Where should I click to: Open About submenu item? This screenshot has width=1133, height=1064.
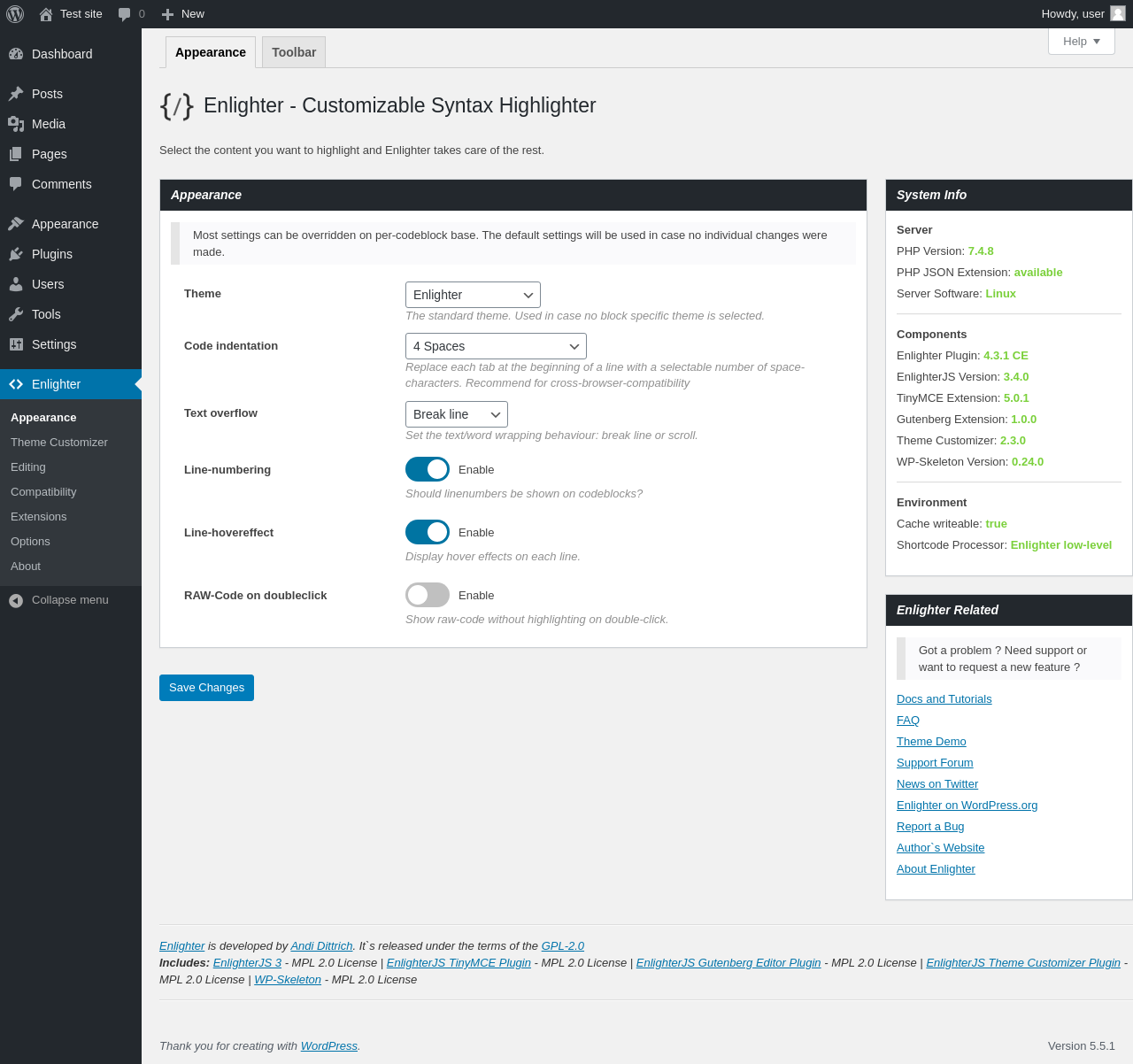tap(26, 567)
